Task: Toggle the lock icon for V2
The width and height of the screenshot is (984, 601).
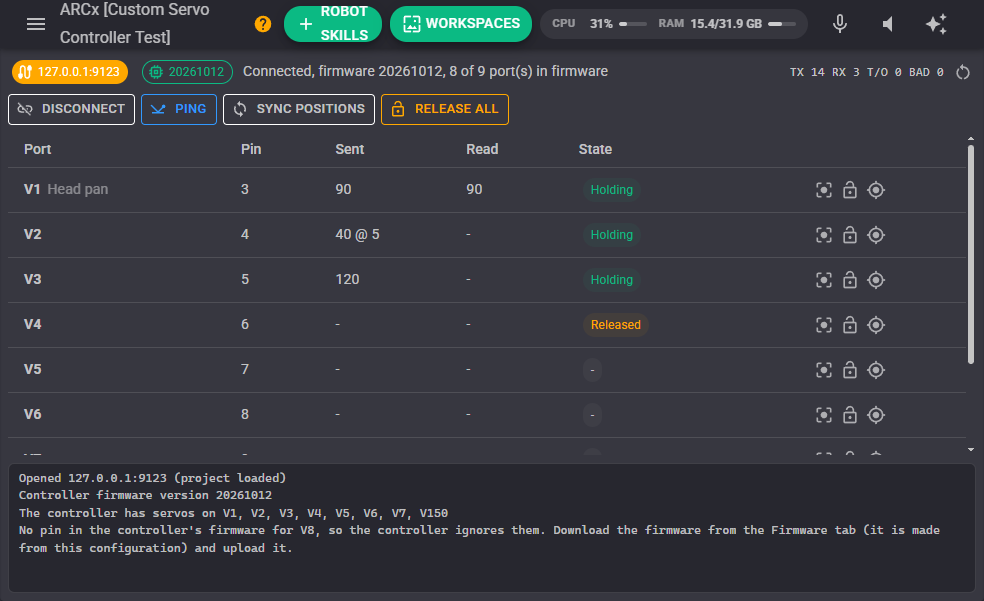Action: [x=850, y=235]
